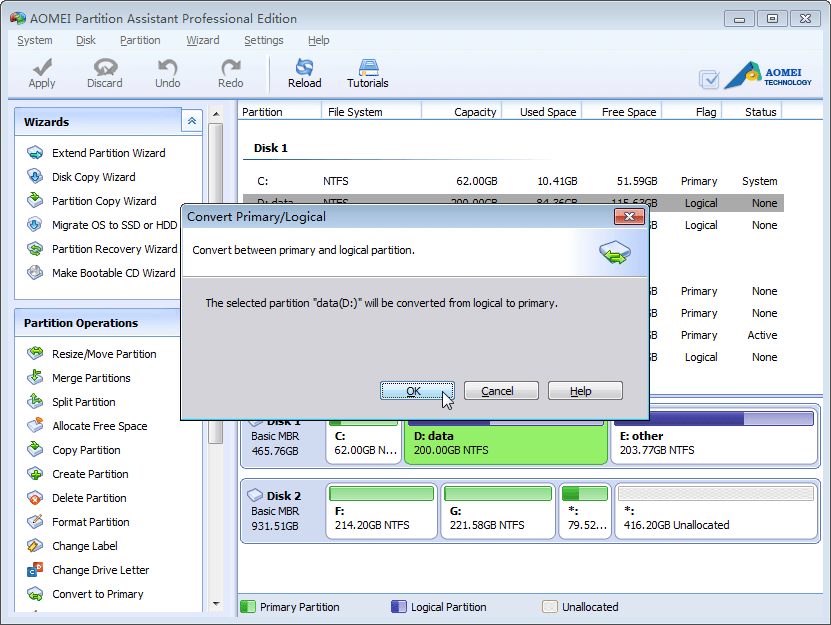
Task: Click Help in the conversion dialog
Action: pos(584,390)
